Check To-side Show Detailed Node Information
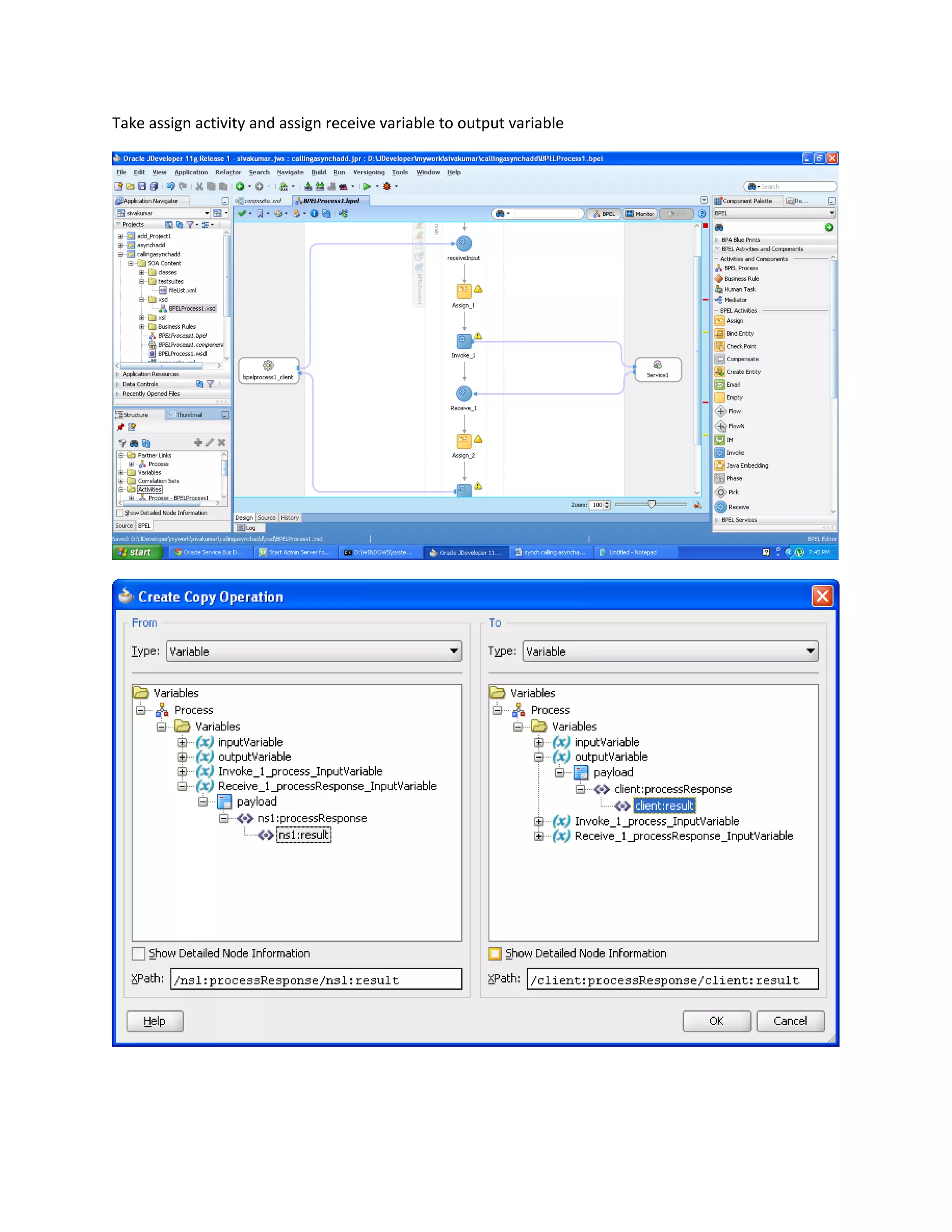Screen dimensions: 952x1232 coord(495,954)
